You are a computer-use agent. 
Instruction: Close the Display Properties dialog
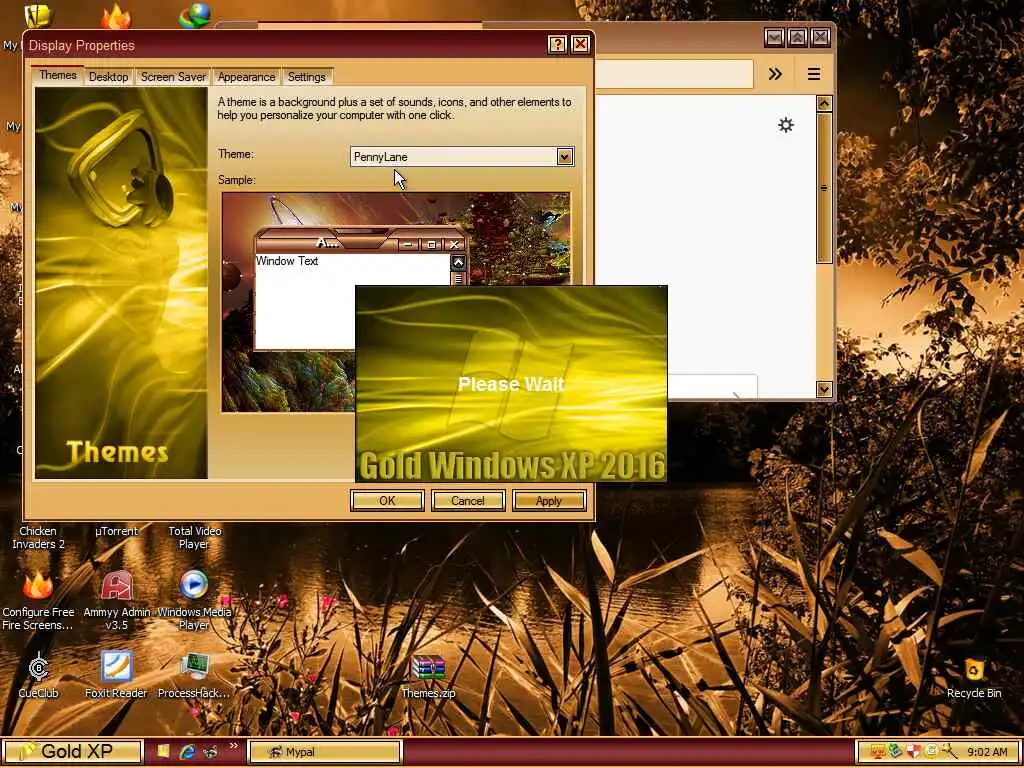[x=580, y=44]
